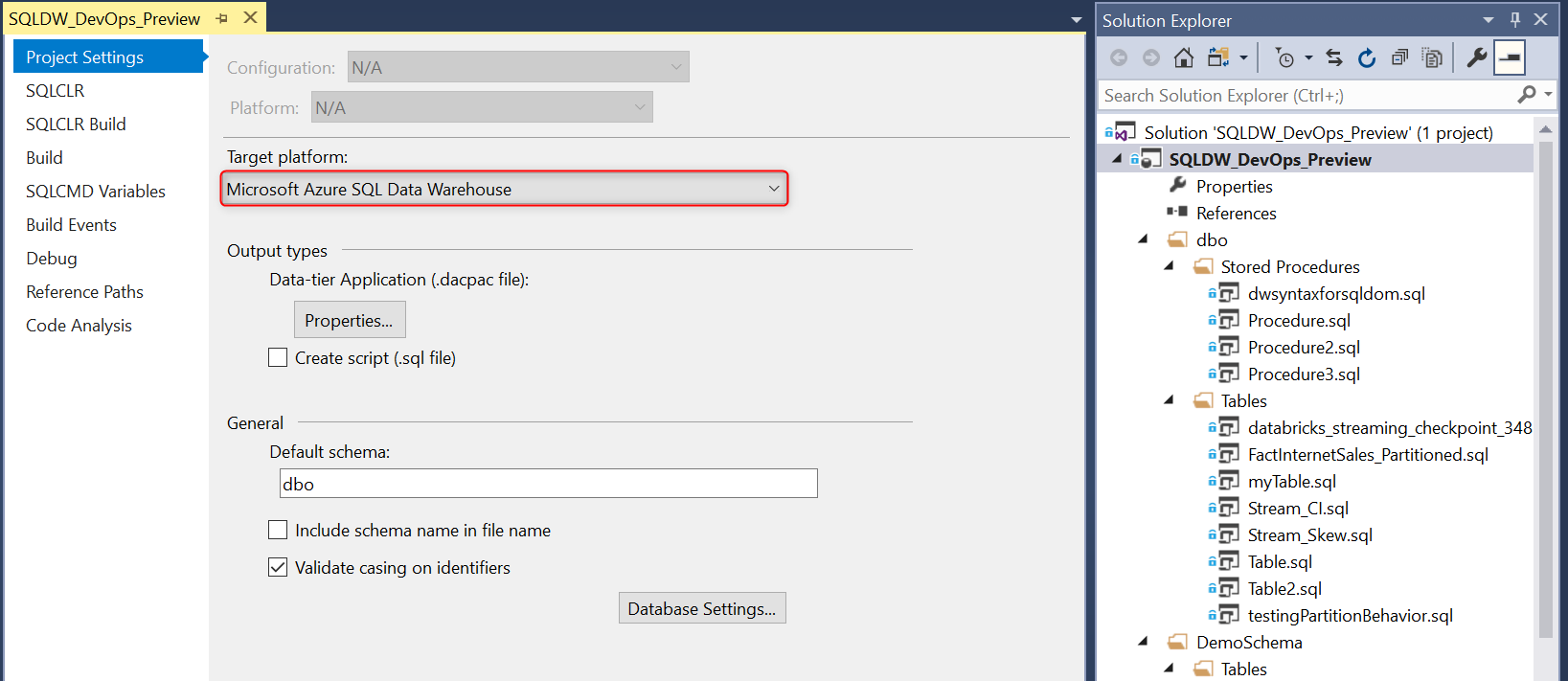Collapse the Stored Procedures folder
The height and width of the screenshot is (681, 1568).
click(x=1169, y=266)
